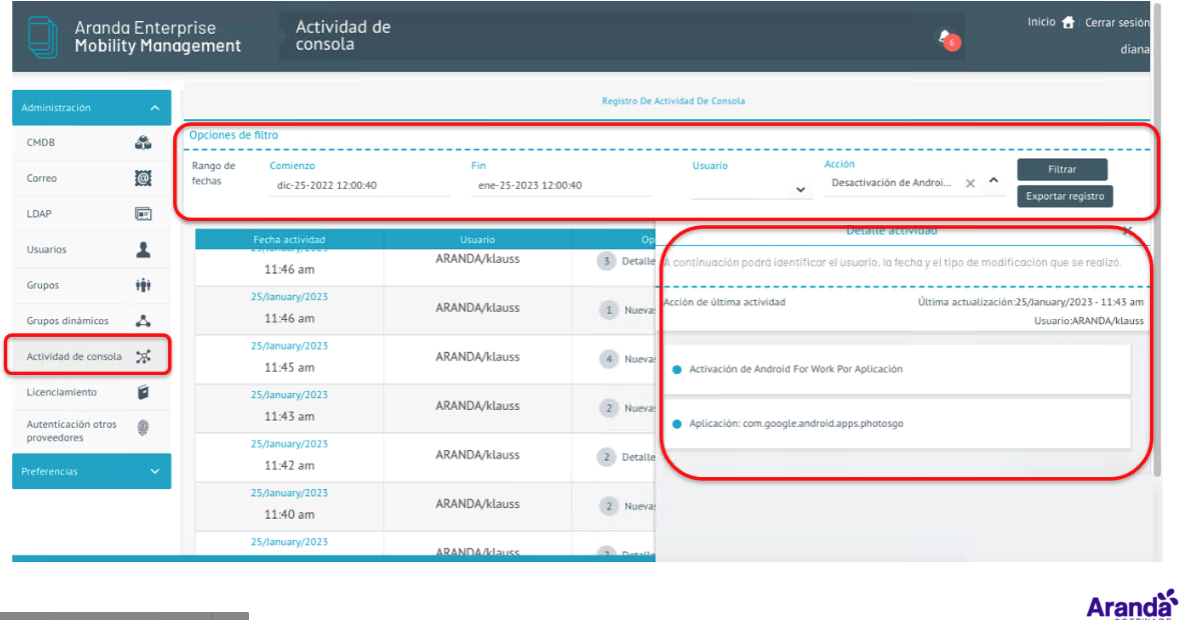Open CMDB menu item
Image resolution: width=1191 pixels, height=620 pixels.
(92, 142)
